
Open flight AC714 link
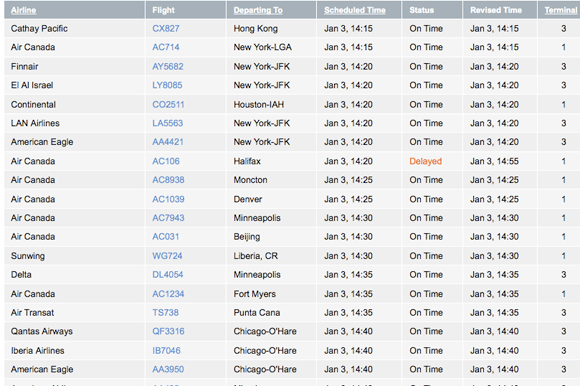tap(166, 47)
